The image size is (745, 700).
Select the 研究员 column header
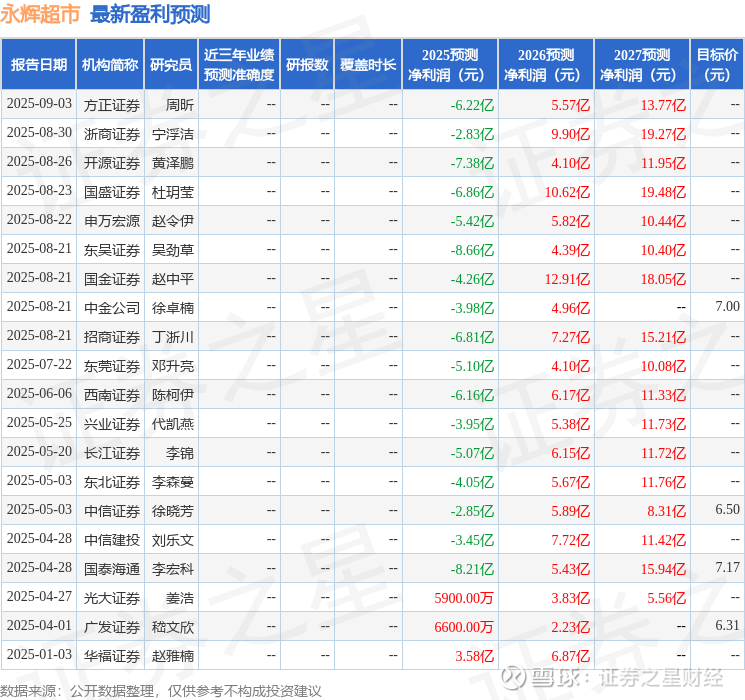tap(171, 64)
